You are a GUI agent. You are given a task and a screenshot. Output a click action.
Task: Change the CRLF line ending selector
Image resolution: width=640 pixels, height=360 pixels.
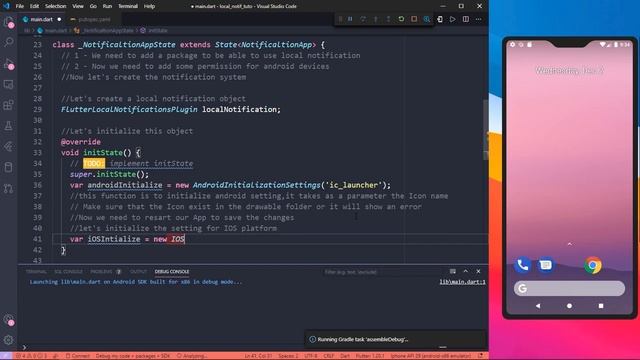point(329,356)
